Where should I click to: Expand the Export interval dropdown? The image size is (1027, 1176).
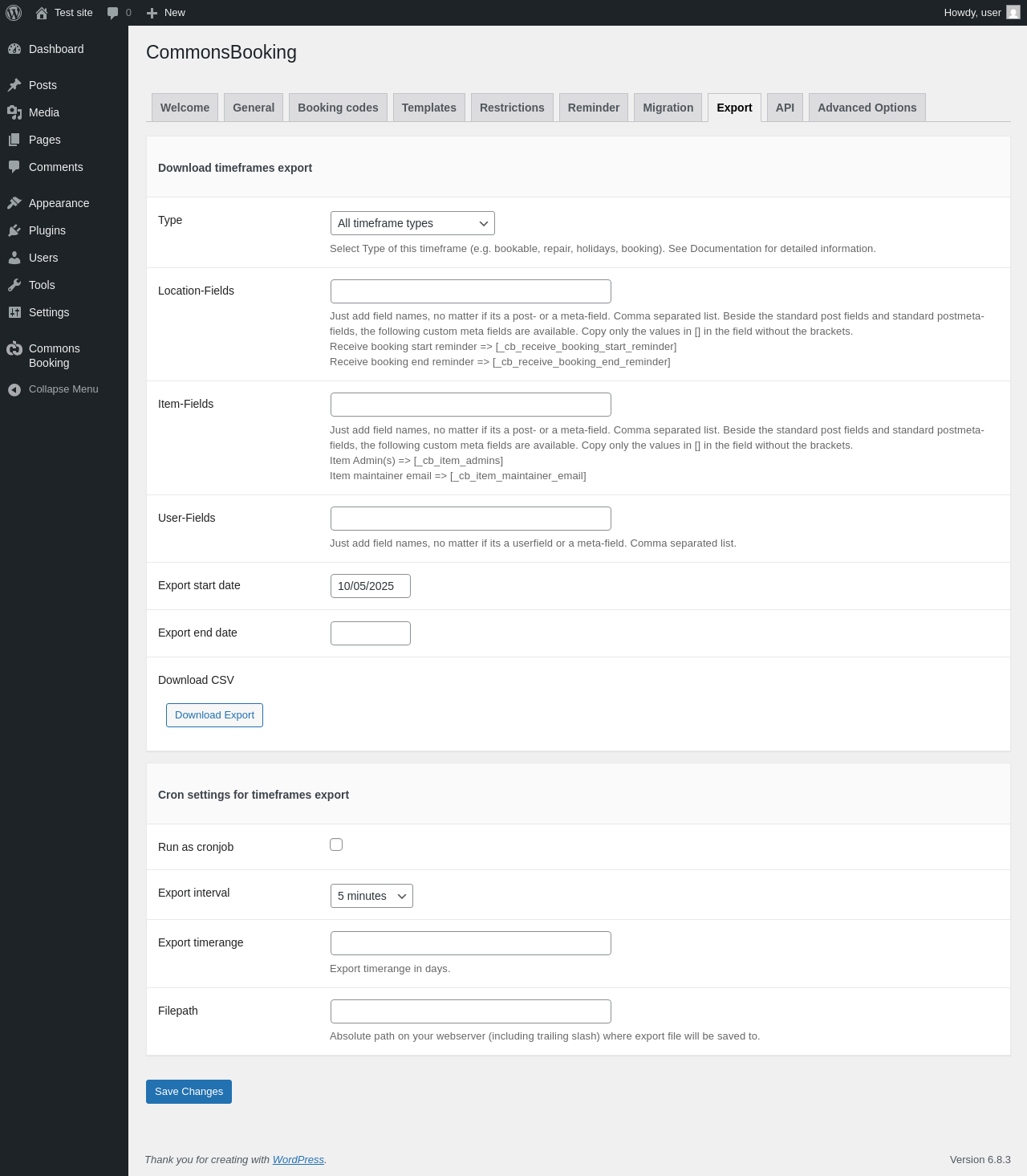371,896
